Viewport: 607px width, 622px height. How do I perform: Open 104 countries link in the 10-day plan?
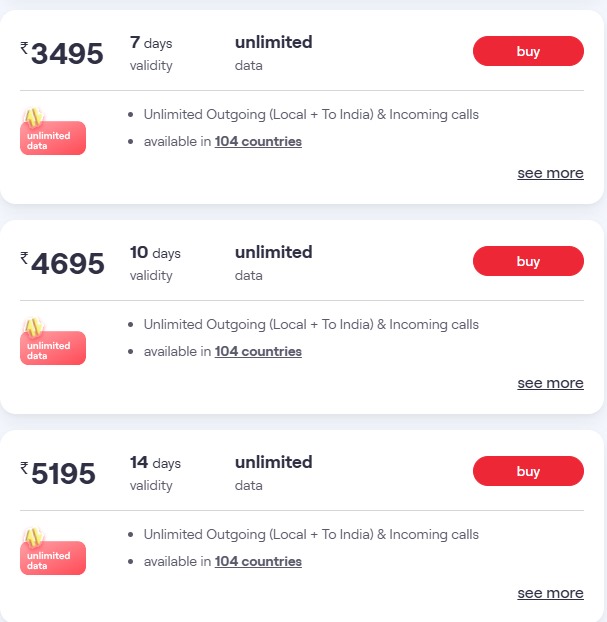point(258,351)
